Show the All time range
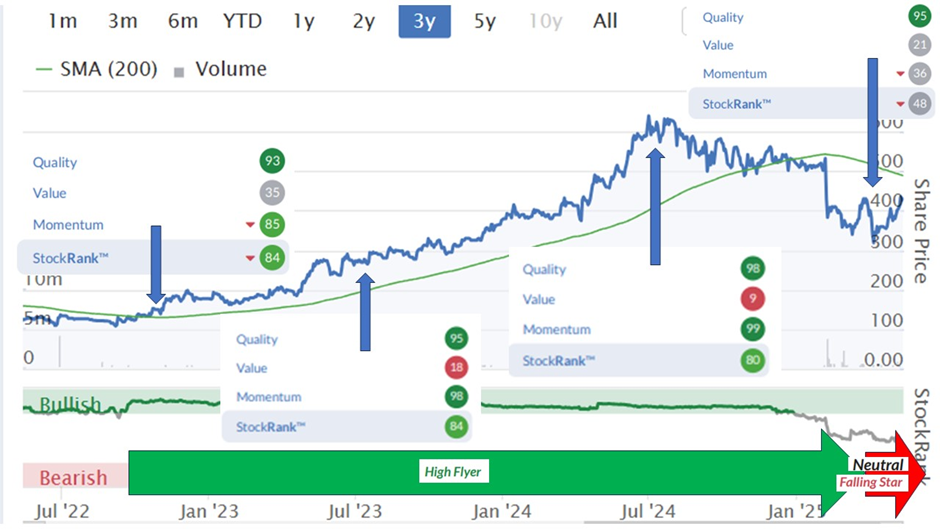 (x=605, y=21)
